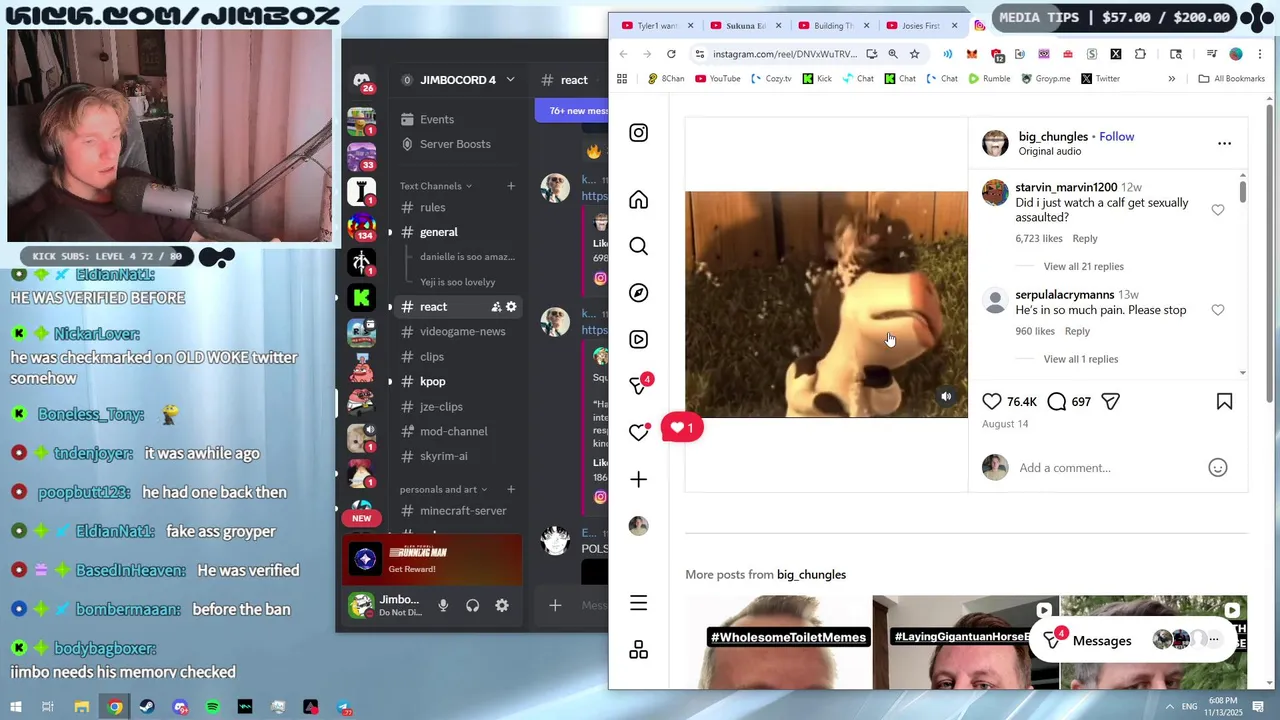Show hidden system tray icons
Image resolution: width=1280 pixels, height=720 pixels.
click(x=1169, y=707)
